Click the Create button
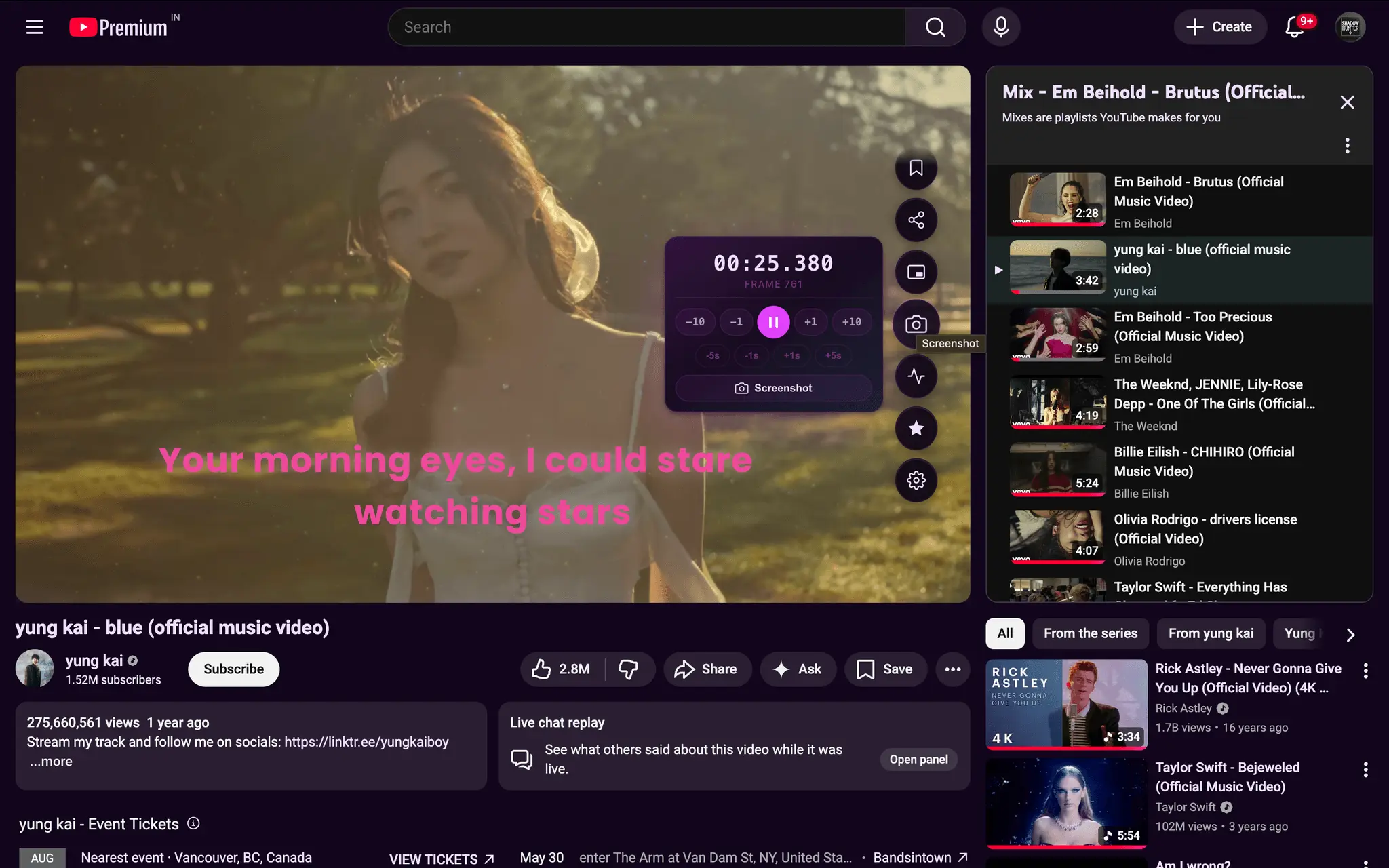 tap(1219, 27)
